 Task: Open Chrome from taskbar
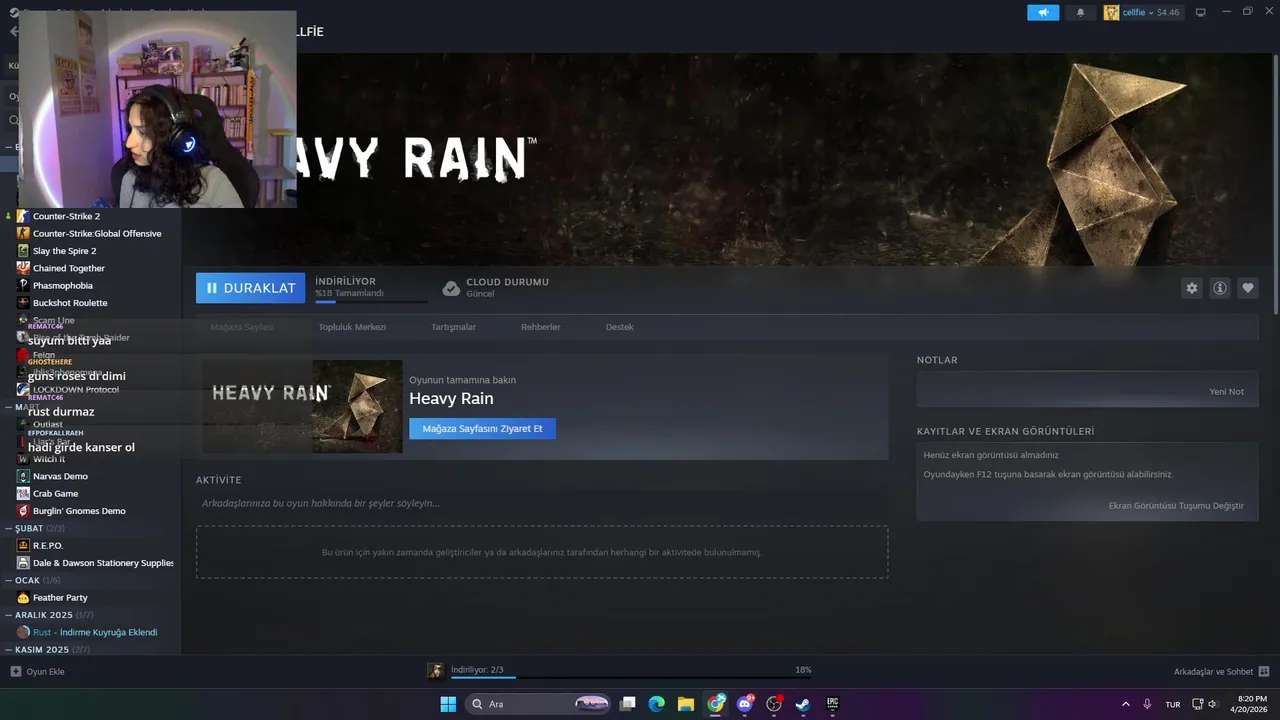tap(716, 704)
